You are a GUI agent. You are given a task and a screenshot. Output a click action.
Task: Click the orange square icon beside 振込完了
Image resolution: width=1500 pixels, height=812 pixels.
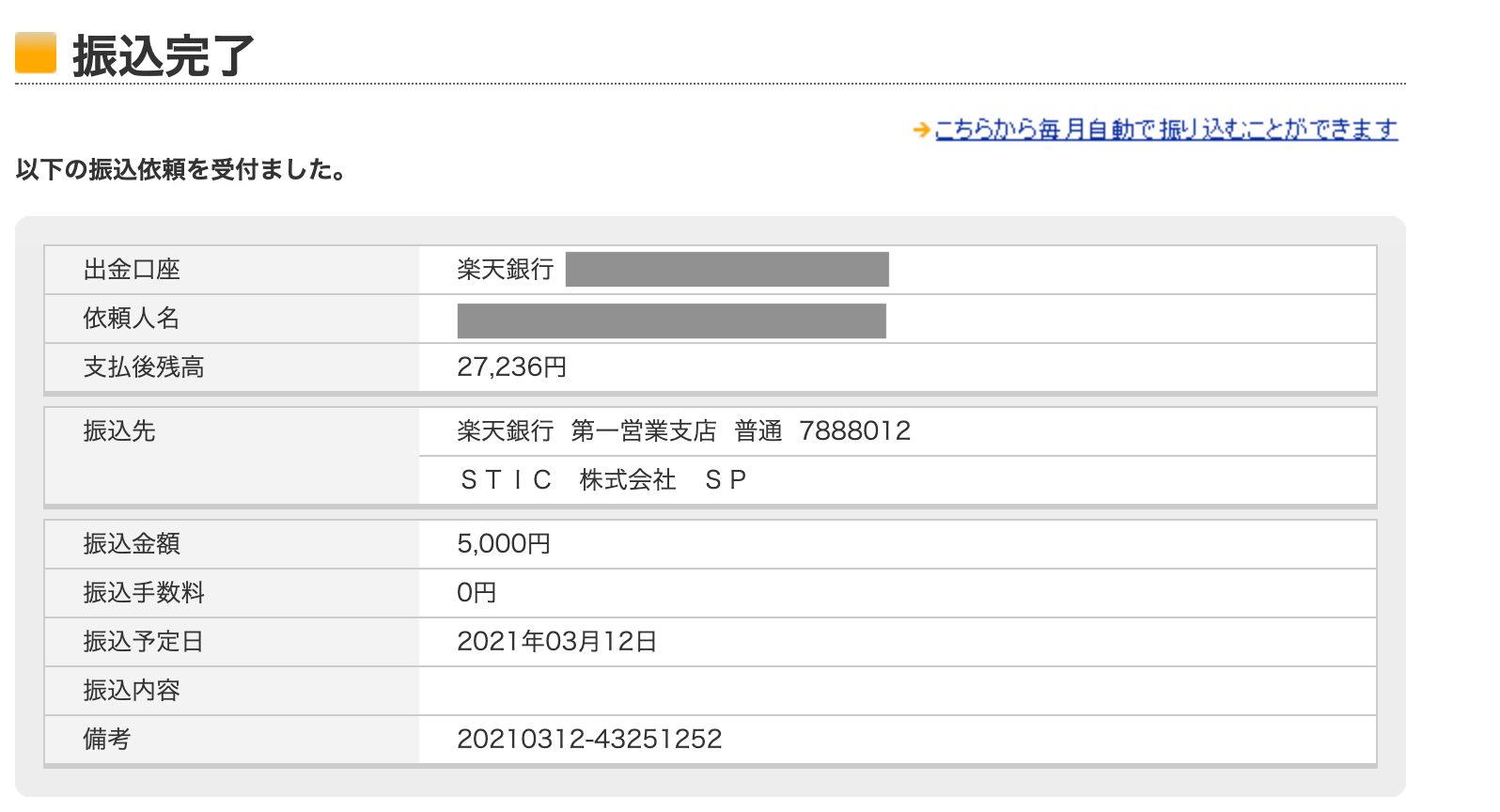(x=36, y=53)
